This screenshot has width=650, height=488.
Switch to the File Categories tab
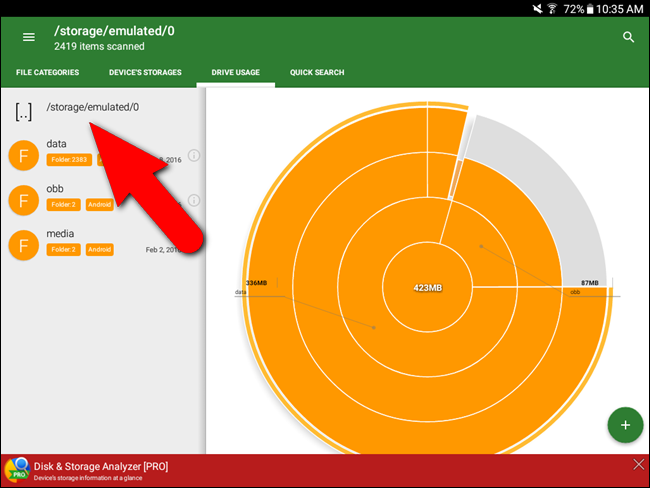(x=48, y=73)
